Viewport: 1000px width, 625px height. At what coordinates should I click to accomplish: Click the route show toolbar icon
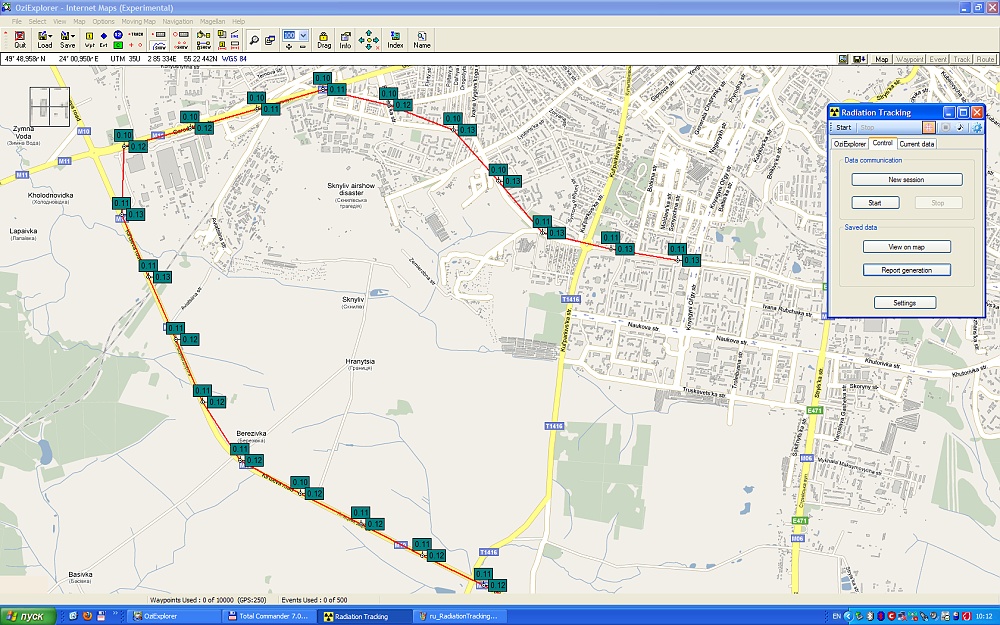204,45
